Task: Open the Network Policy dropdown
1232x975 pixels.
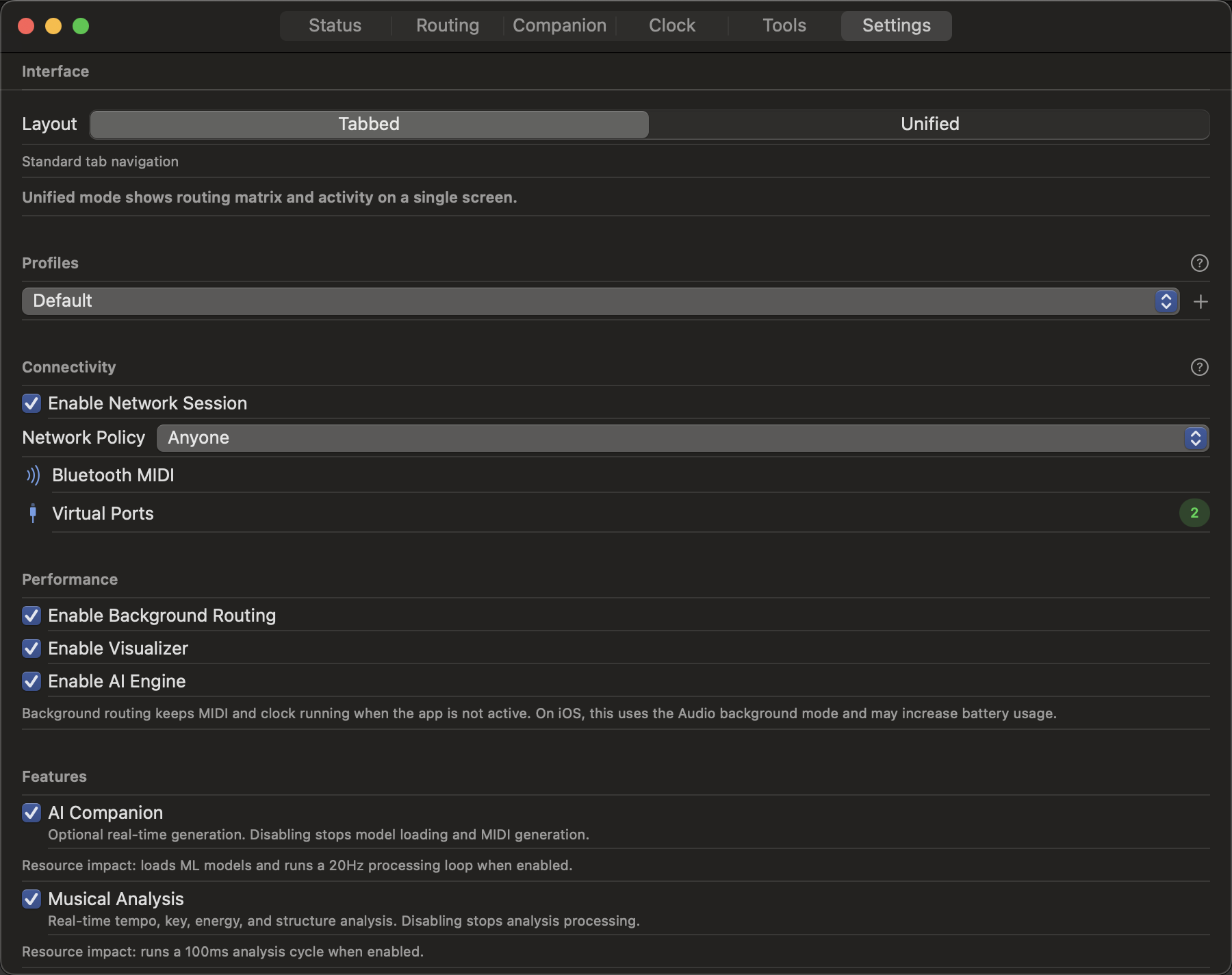Action: [682, 438]
